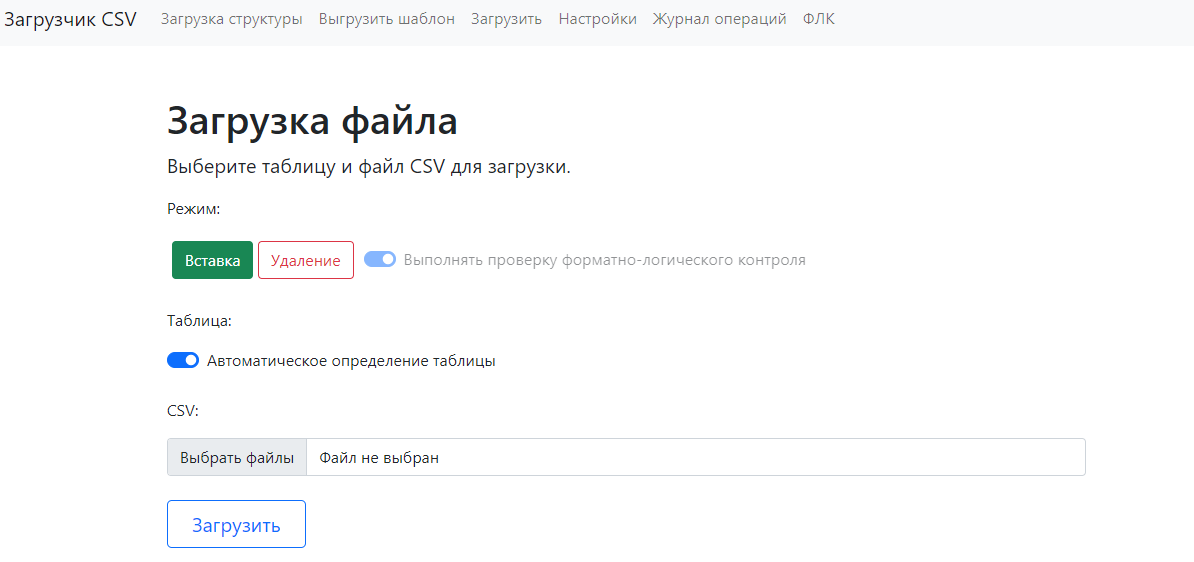
Task: Click the Таблица: section label
Action: [x=199, y=321]
